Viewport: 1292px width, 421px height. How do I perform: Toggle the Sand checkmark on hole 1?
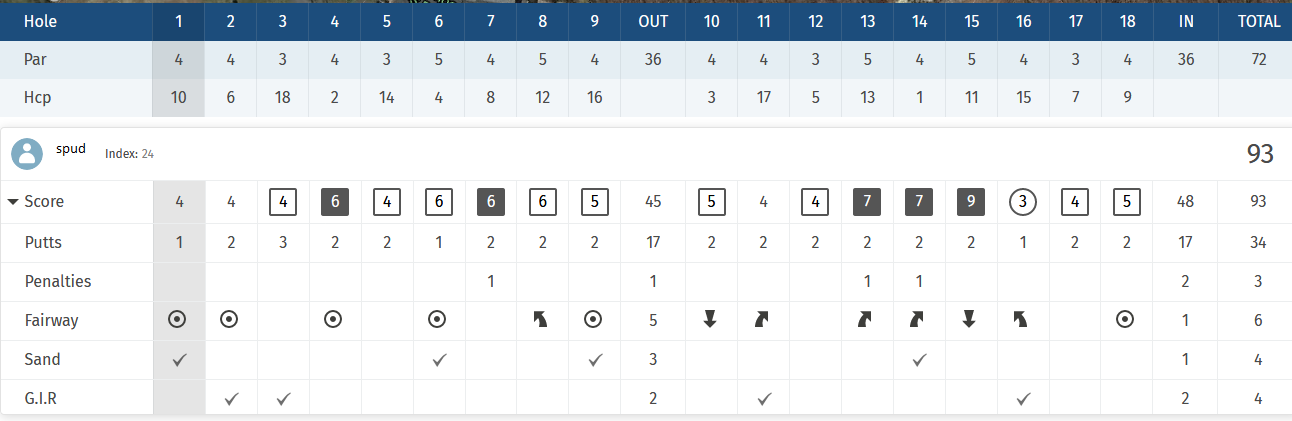pyautogui.click(x=178, y=359)
